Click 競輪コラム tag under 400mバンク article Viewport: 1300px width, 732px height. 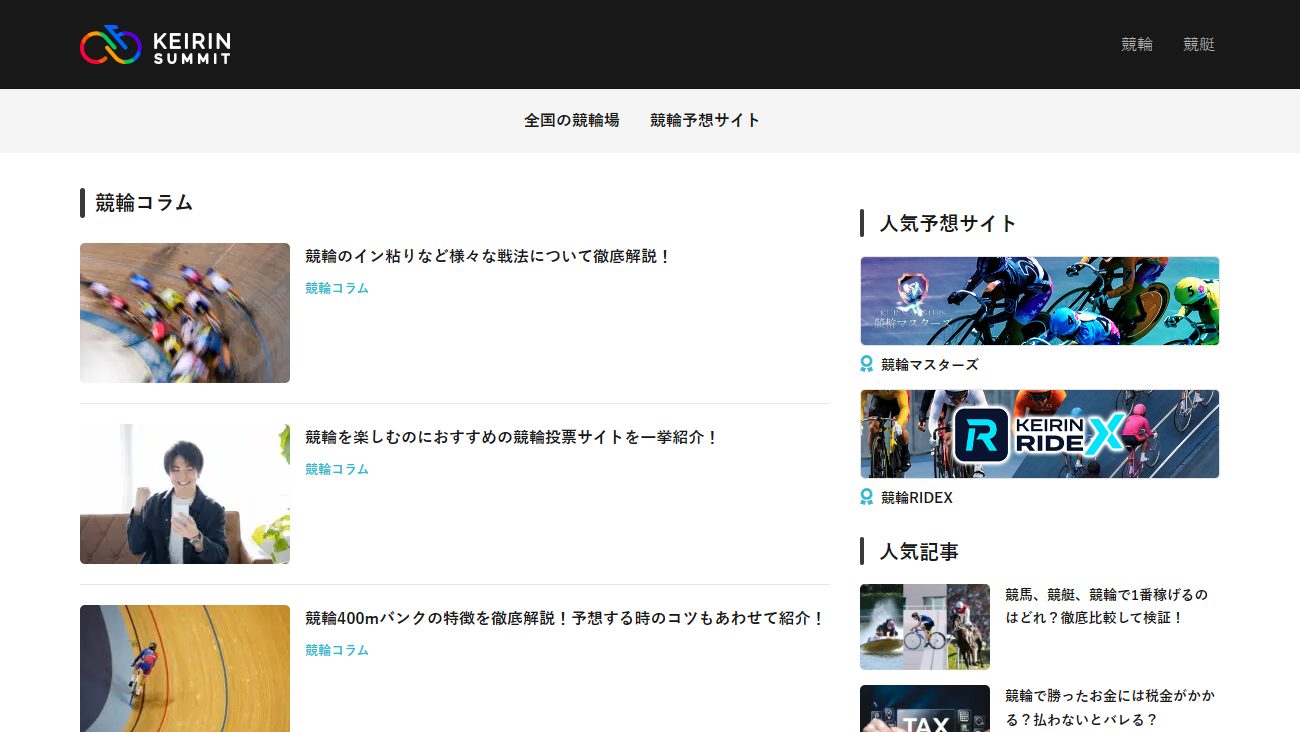point(337,650)
